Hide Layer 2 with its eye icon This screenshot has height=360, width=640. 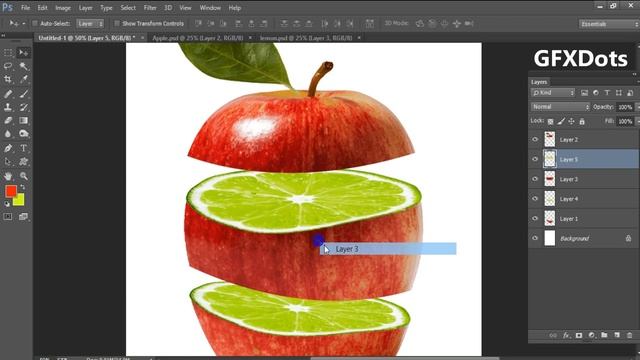(x=535, y=140)
